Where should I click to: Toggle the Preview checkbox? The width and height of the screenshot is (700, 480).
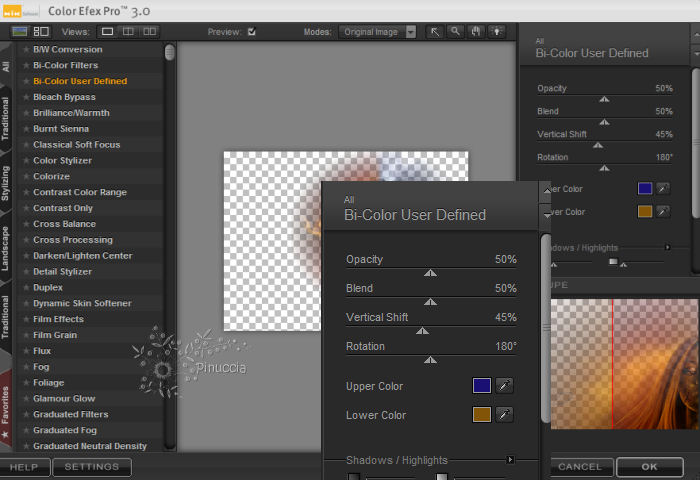(252, 31)
